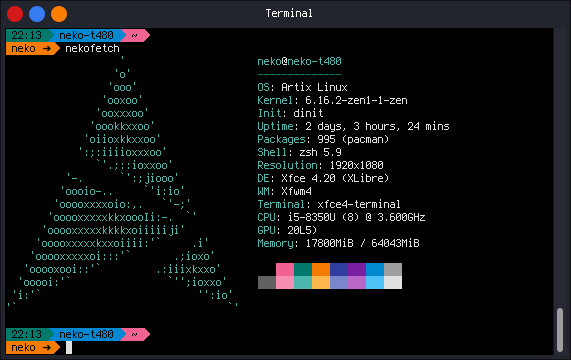Click the Terminal window title
Viewport: 571px width, 360px height.
point(289,13)
